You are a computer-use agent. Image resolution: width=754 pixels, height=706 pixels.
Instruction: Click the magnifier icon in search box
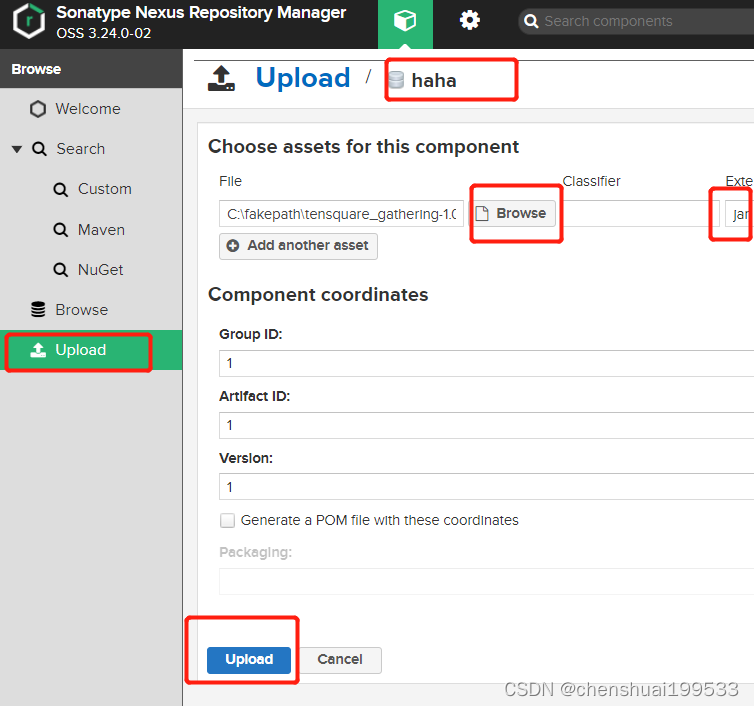point(531,21)
